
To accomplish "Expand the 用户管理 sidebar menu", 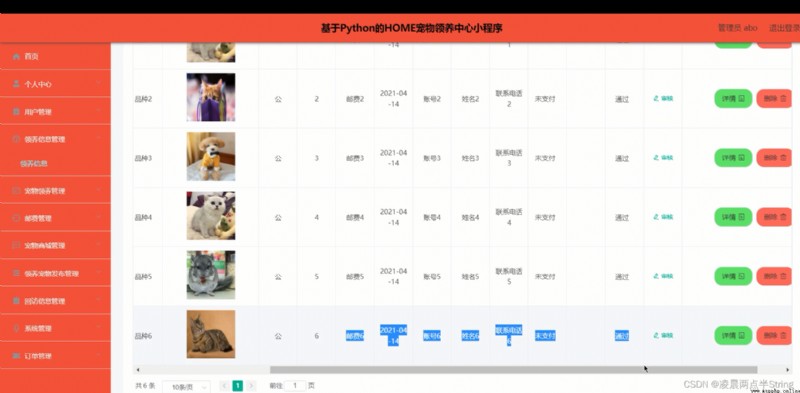I will [55, 111].
